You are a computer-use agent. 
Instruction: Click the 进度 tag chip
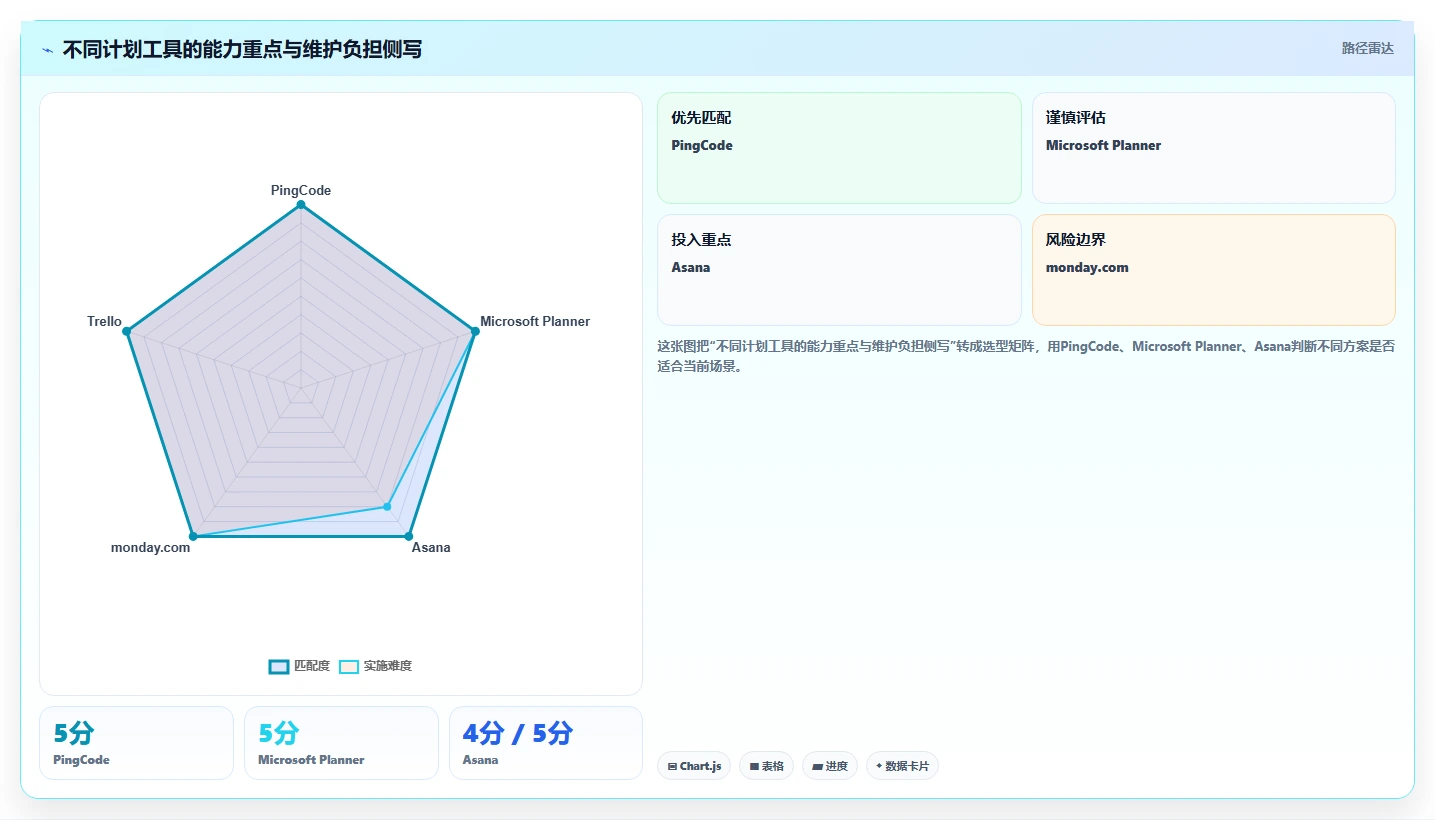point(830,766)
